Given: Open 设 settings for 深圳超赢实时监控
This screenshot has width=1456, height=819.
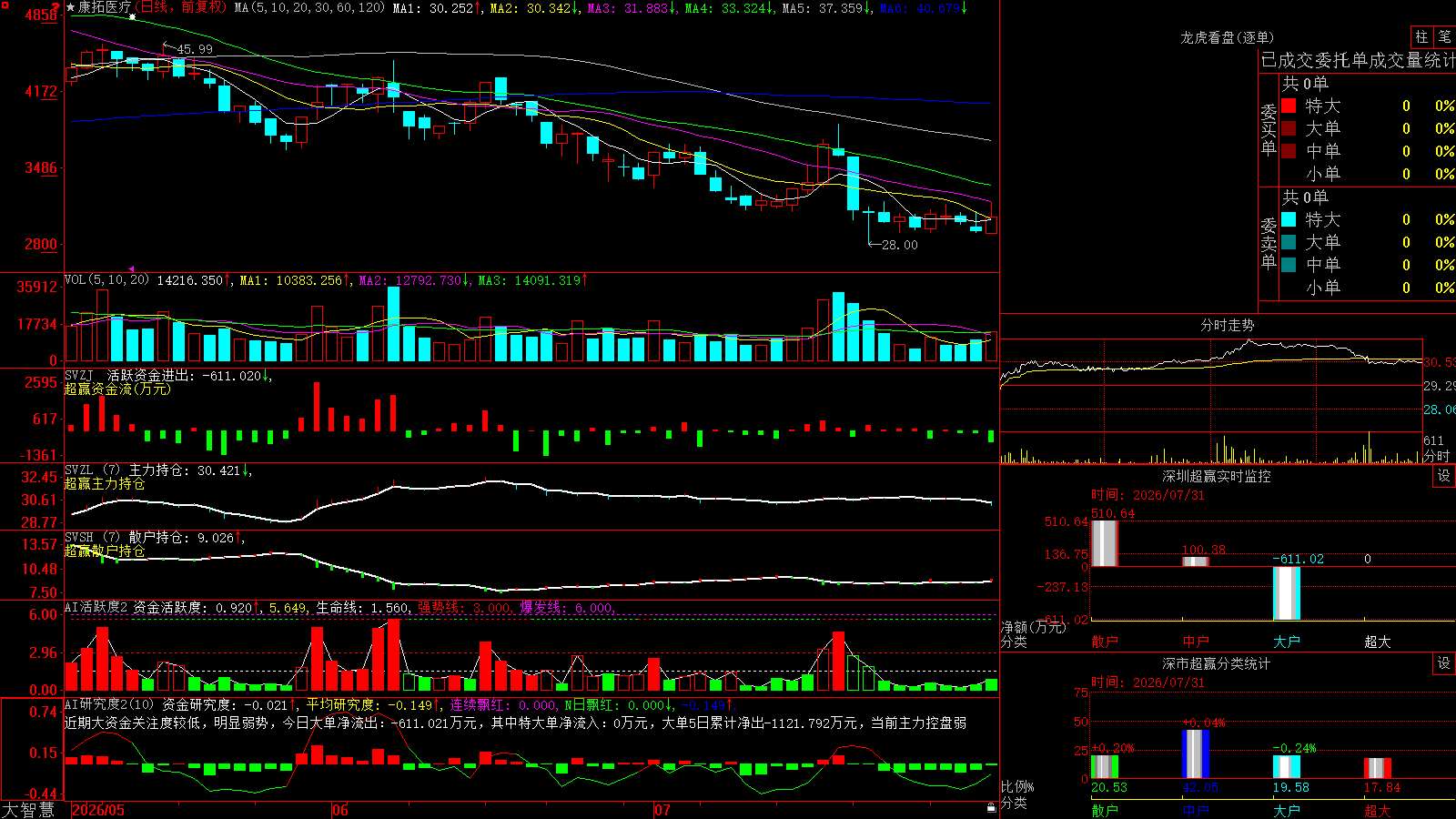Looking at the screenshot, I should pyautogui.click(x=1444, y=476).
